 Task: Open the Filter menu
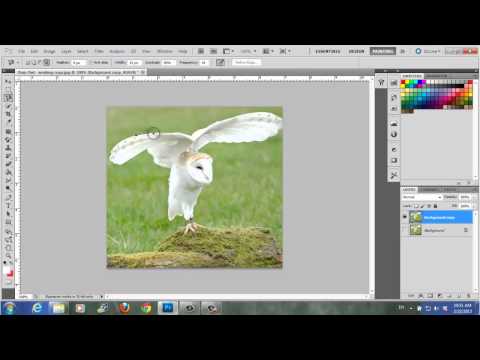tap(99, 51)
